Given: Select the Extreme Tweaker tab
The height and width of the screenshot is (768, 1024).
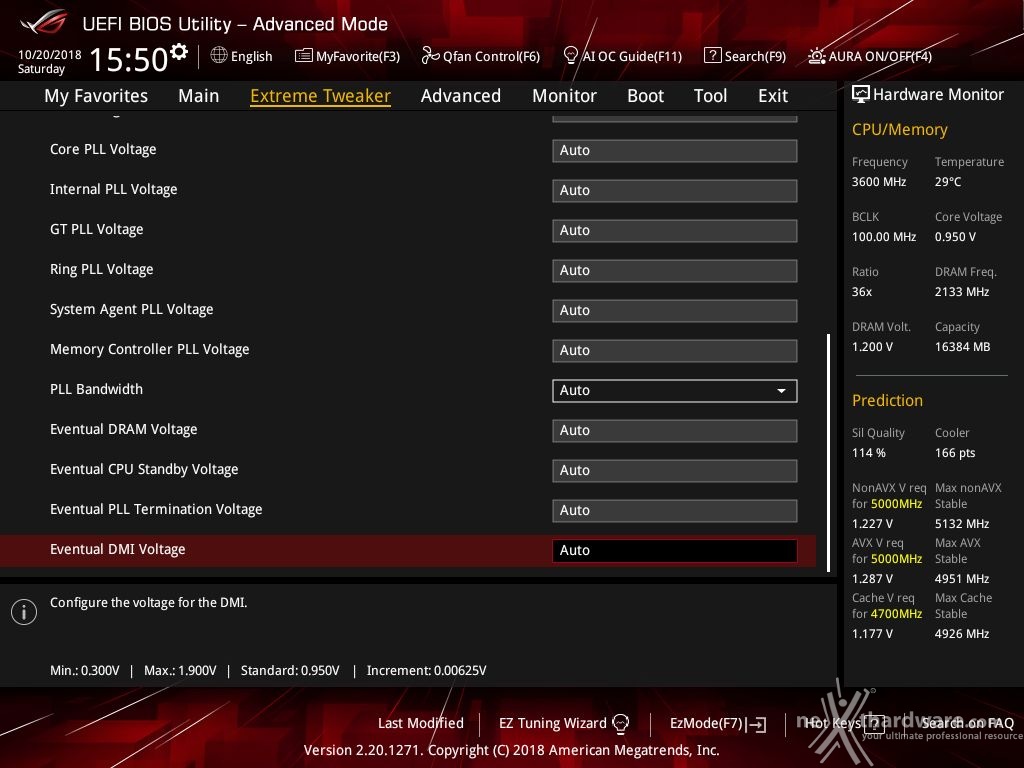Looking at the screenshot, I should pos(321,95).
